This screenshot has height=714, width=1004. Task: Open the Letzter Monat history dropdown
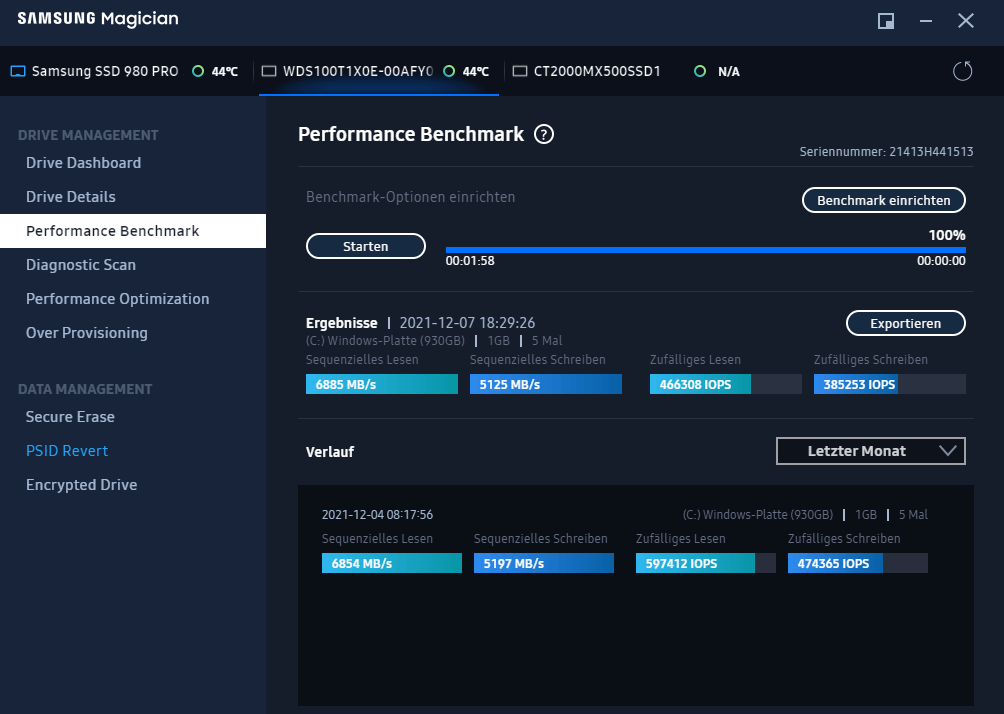click(x=871, y=451)
